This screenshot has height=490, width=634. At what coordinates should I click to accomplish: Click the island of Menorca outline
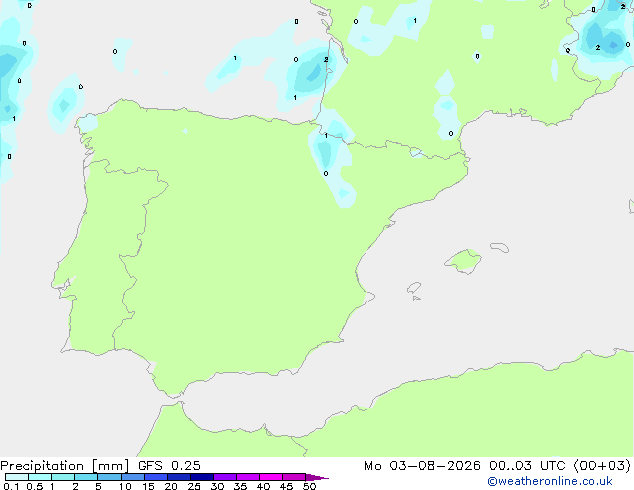point(499,247)
